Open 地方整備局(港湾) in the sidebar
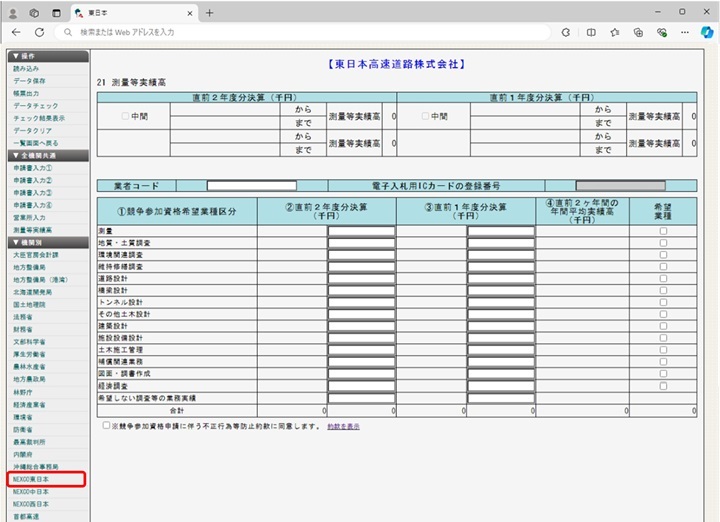This screenshot has width=720, height=522. click(x=40, y=280)
